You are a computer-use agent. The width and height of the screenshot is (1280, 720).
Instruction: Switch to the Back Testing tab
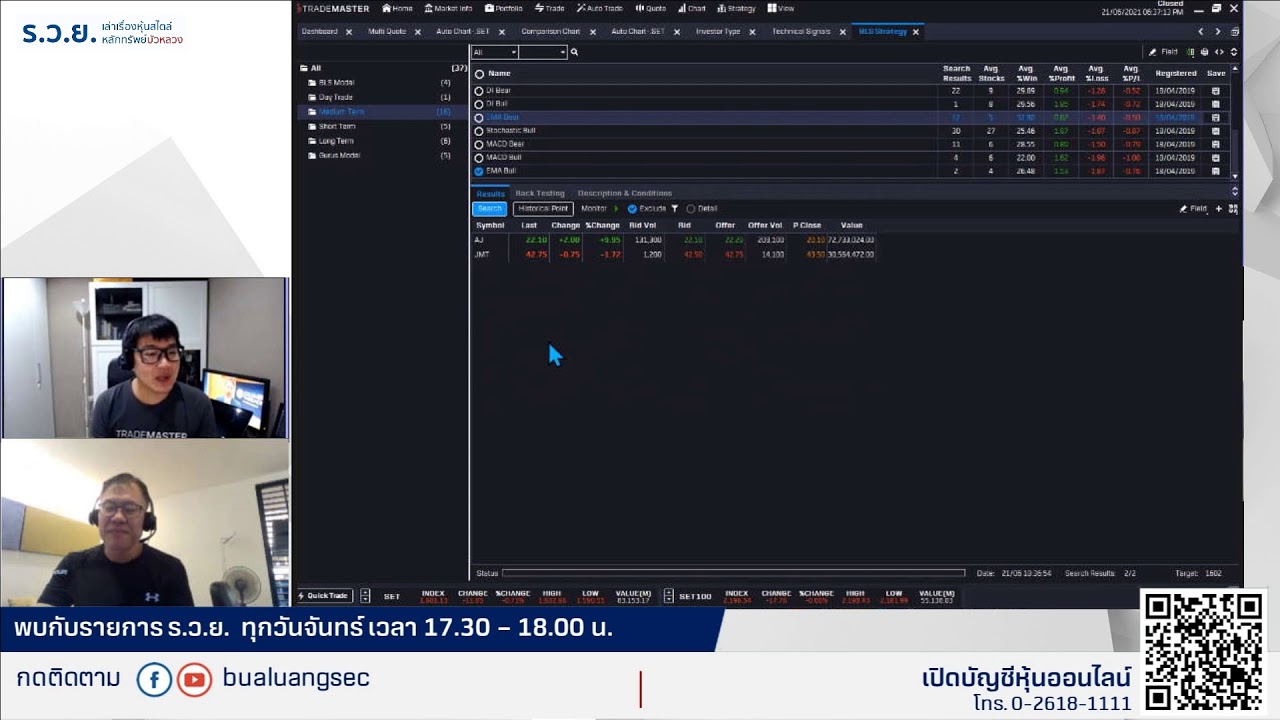(x=540, y=193)
